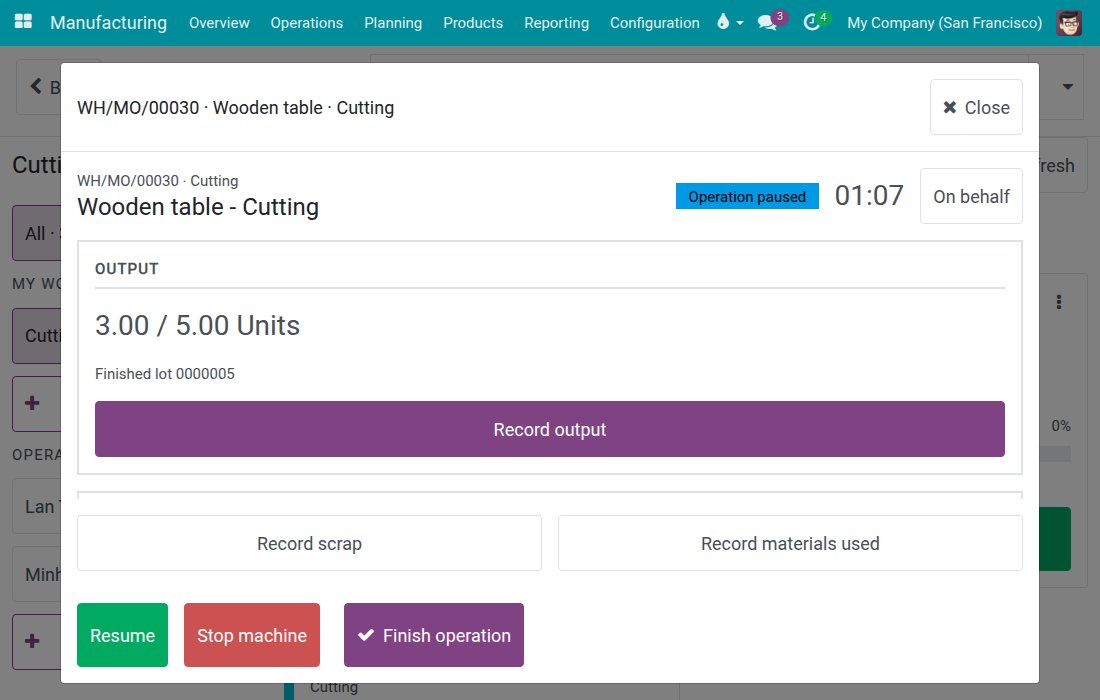Click the Record output button
Screen dimensions: 1100x700
[x=550, y=429]
